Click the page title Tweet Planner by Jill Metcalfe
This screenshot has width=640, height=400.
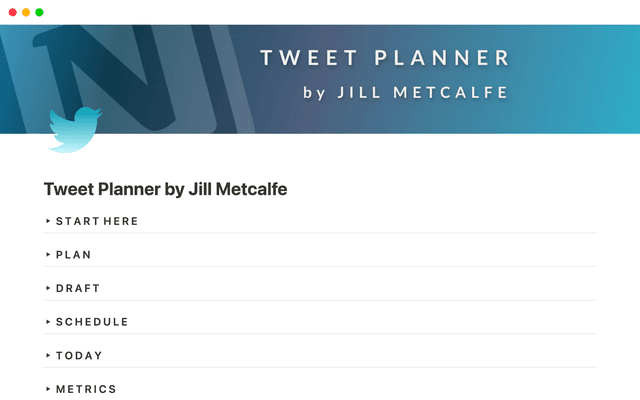click(166, 189)
